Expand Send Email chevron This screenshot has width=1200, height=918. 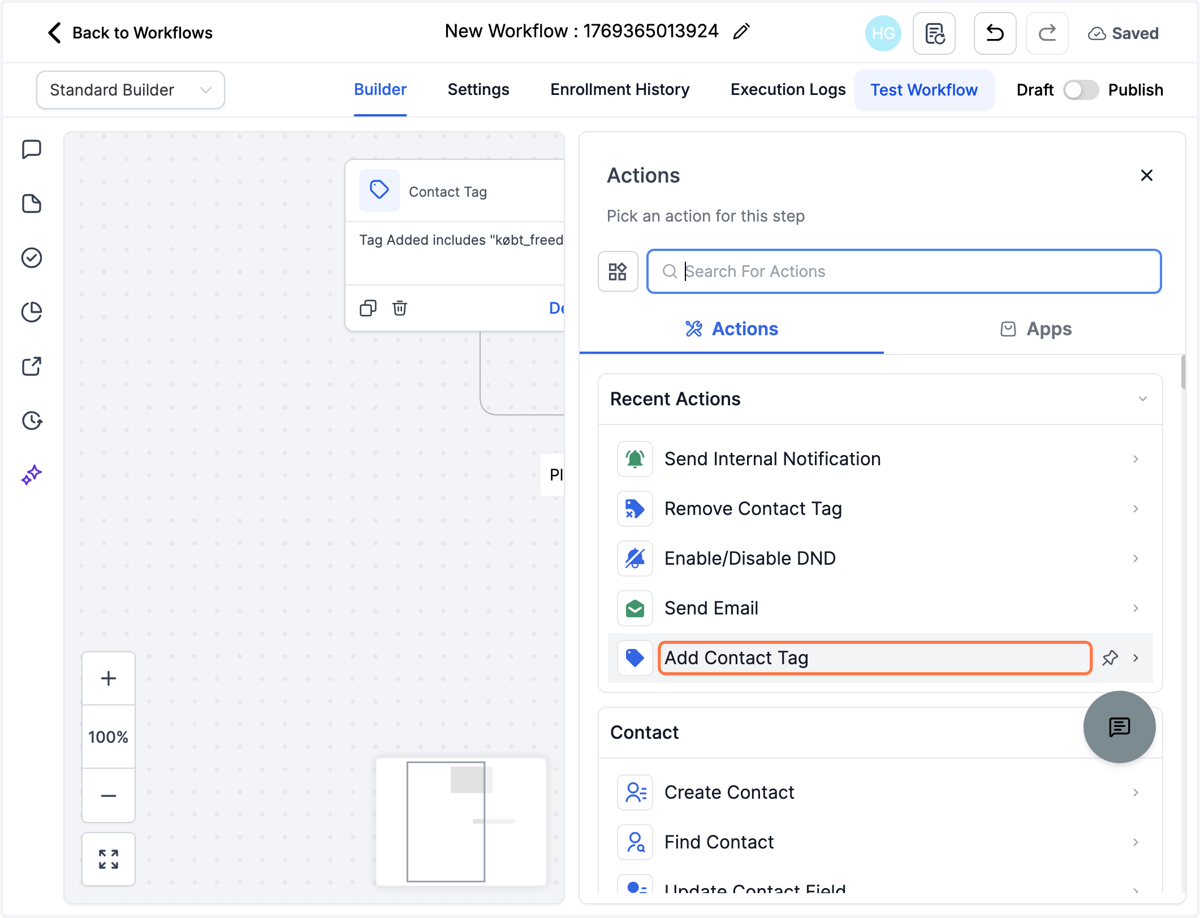[x=1136, y=608]
